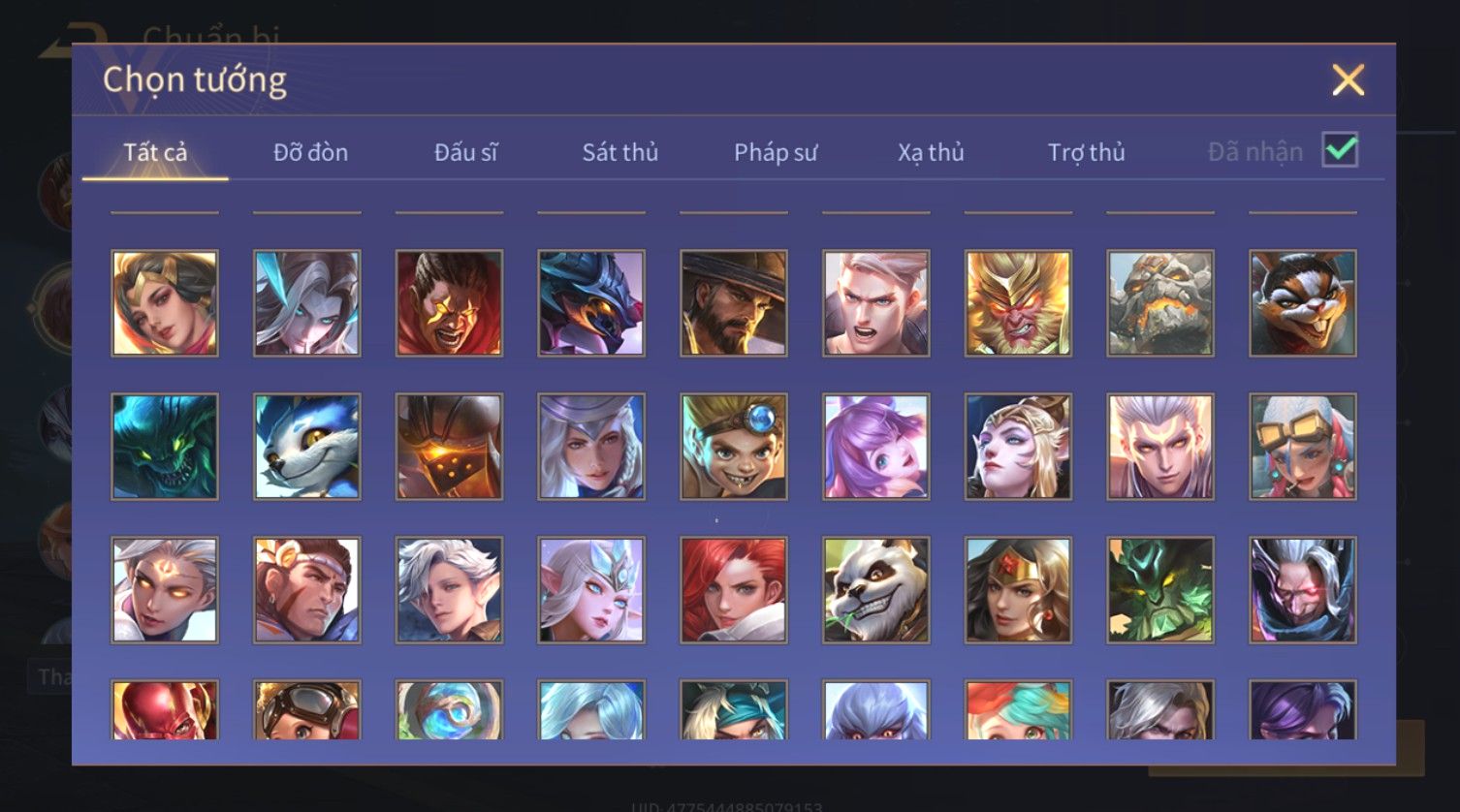Select the golden Monkey King hero portrait
Viewport: 1460px width, 812px height.
click(x=1018, y=303)
